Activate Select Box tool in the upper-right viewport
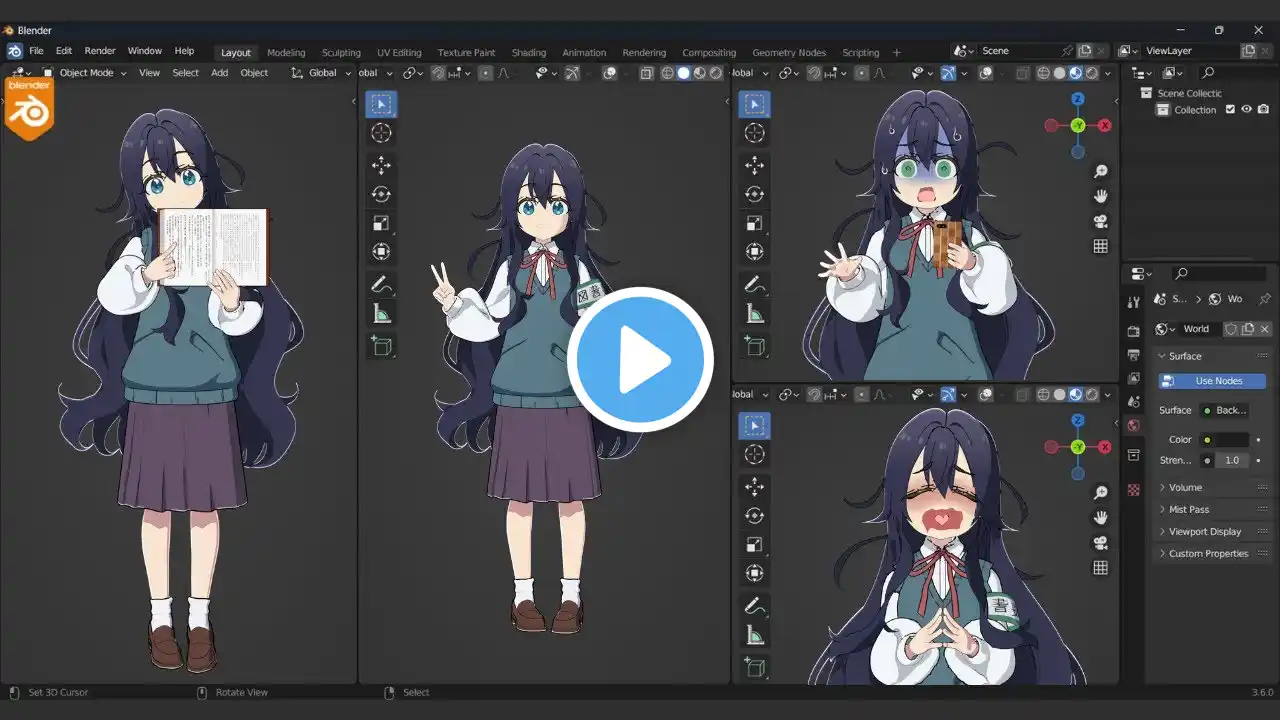The width and height of the screenshot is (1280, 720). (755, 104)
